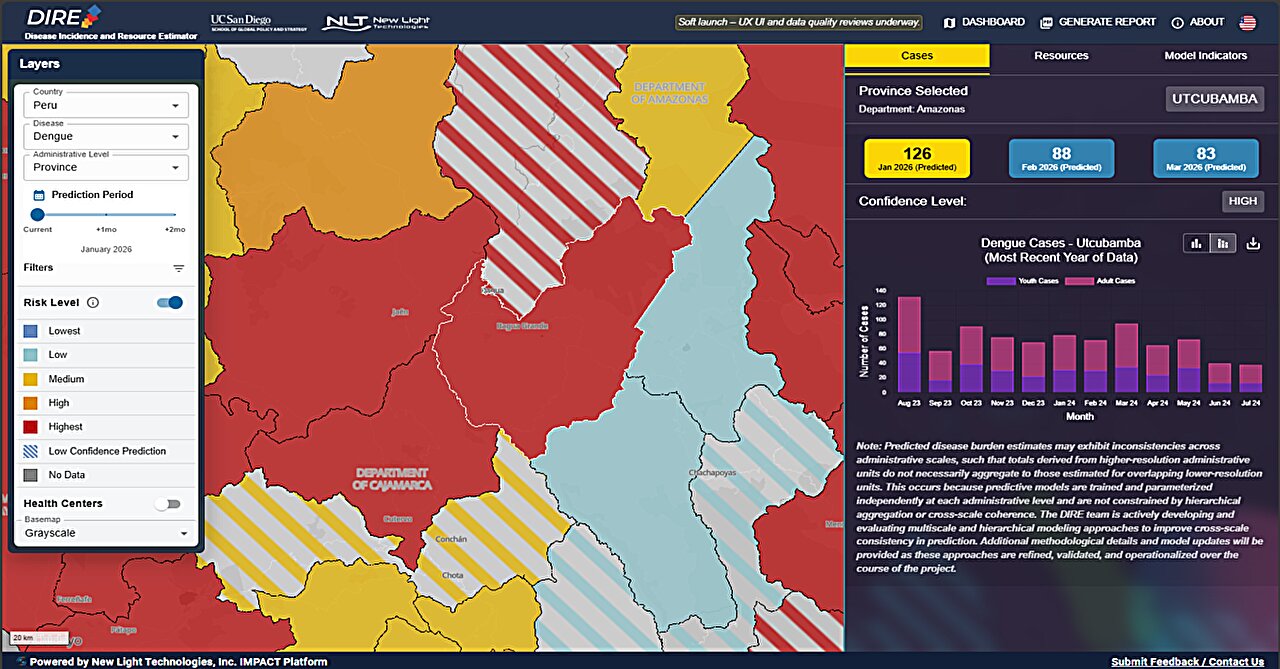Image resolution: width=1280 pixels, height=669 pixels.
Task: Disable the Risk Level layer toggle
Action: pyautogui.click(x=168, y=302)
